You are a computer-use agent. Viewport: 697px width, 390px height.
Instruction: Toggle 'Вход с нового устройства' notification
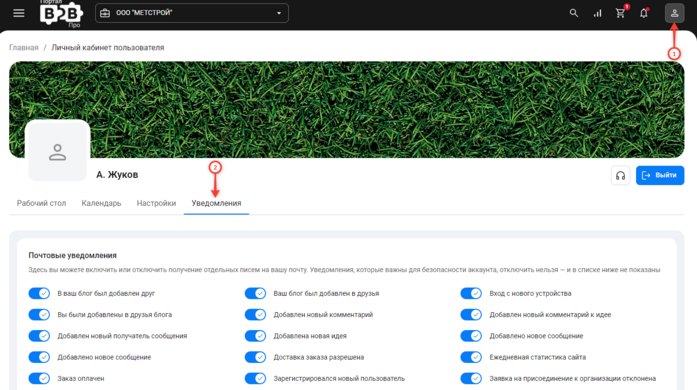[471, 294]
